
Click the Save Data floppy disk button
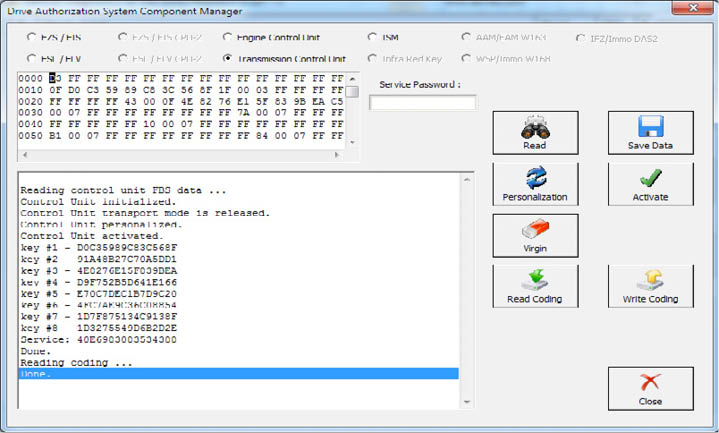(x=650, y=133)
